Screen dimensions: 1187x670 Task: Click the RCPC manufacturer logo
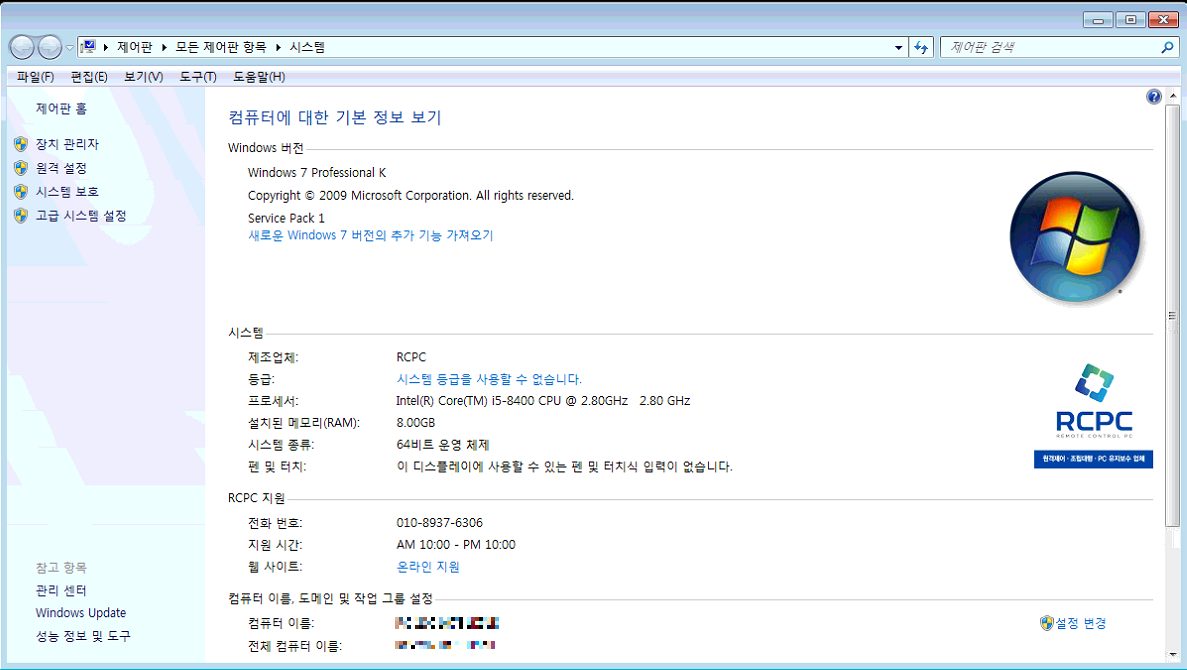coord(1093,415)
